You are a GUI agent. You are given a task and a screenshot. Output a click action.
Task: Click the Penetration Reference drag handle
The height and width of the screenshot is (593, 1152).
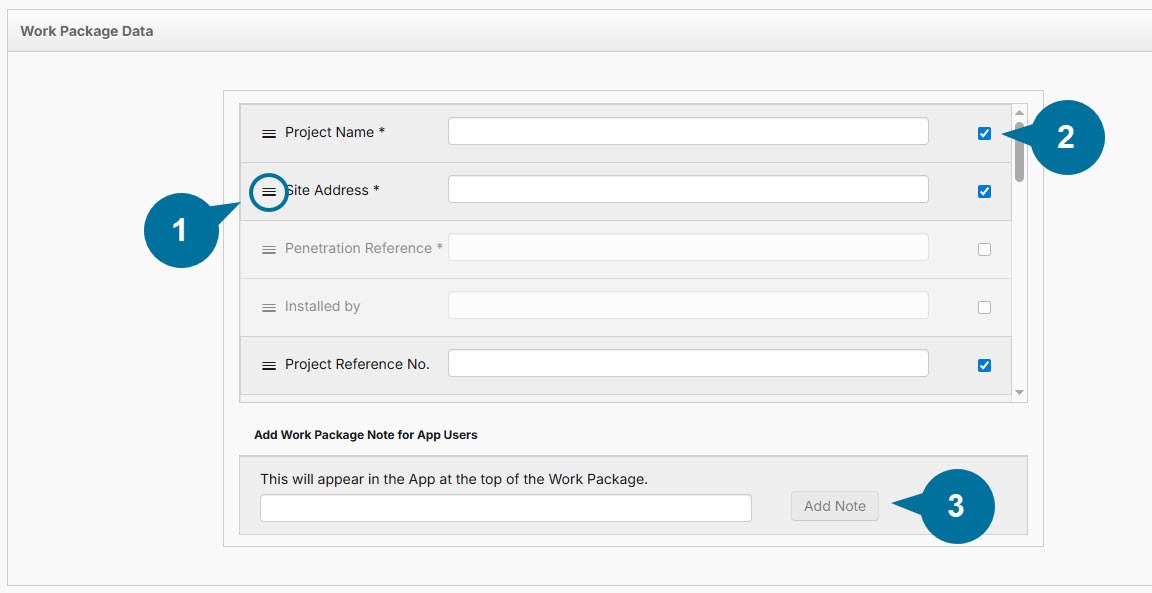point(268,249)
